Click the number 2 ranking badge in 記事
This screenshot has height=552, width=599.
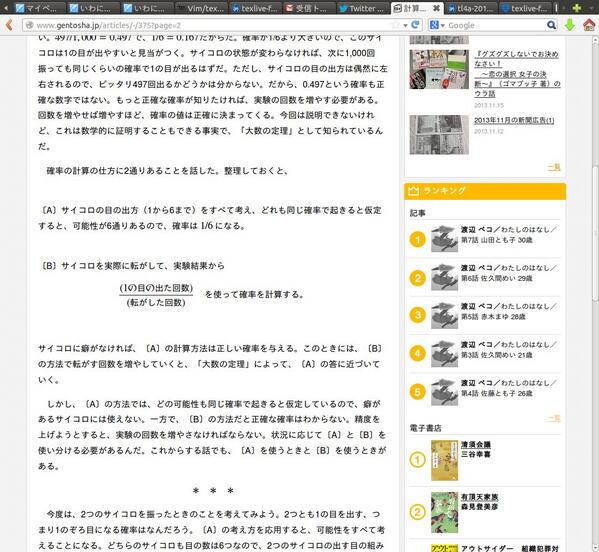pyautogui.click(x=418, y=278)
